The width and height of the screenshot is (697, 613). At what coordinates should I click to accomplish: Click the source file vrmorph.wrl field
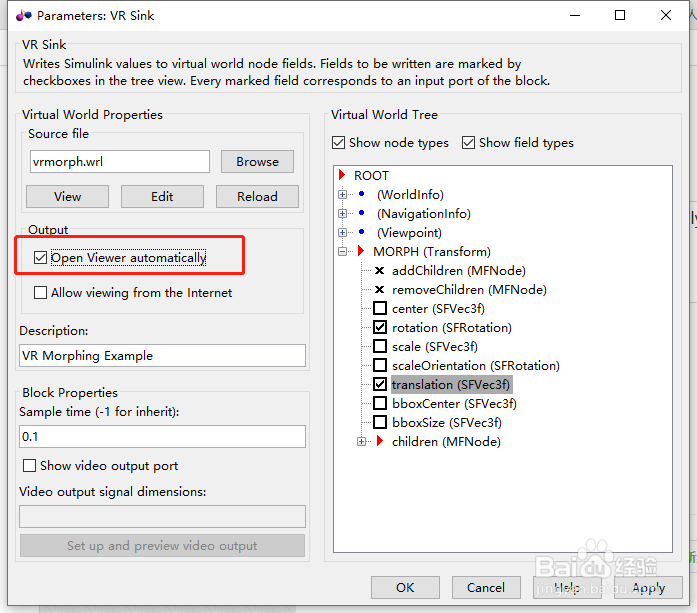(x=120, y=161)
